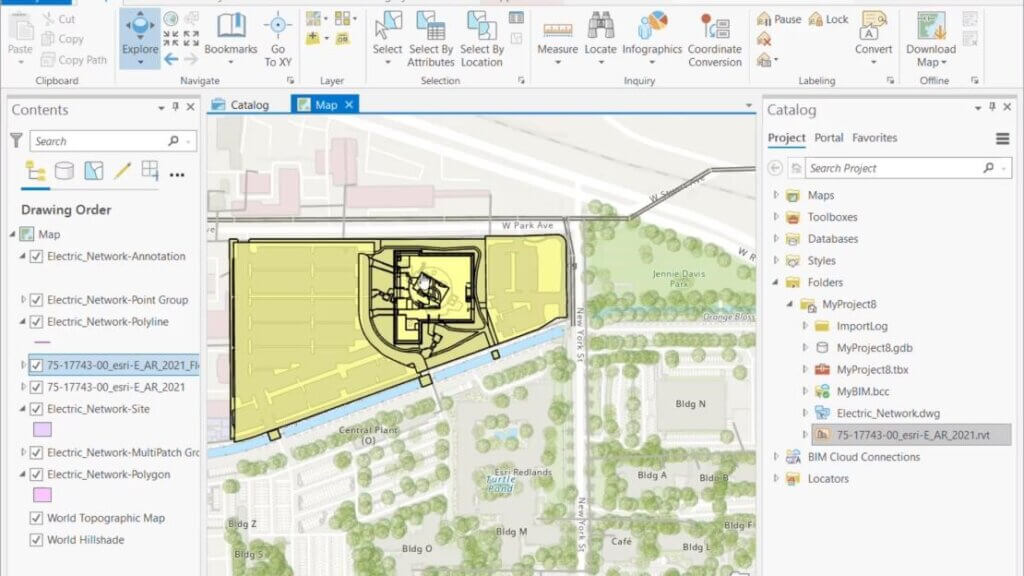Expand the BIM Cloud Connections node

[776, 457]
